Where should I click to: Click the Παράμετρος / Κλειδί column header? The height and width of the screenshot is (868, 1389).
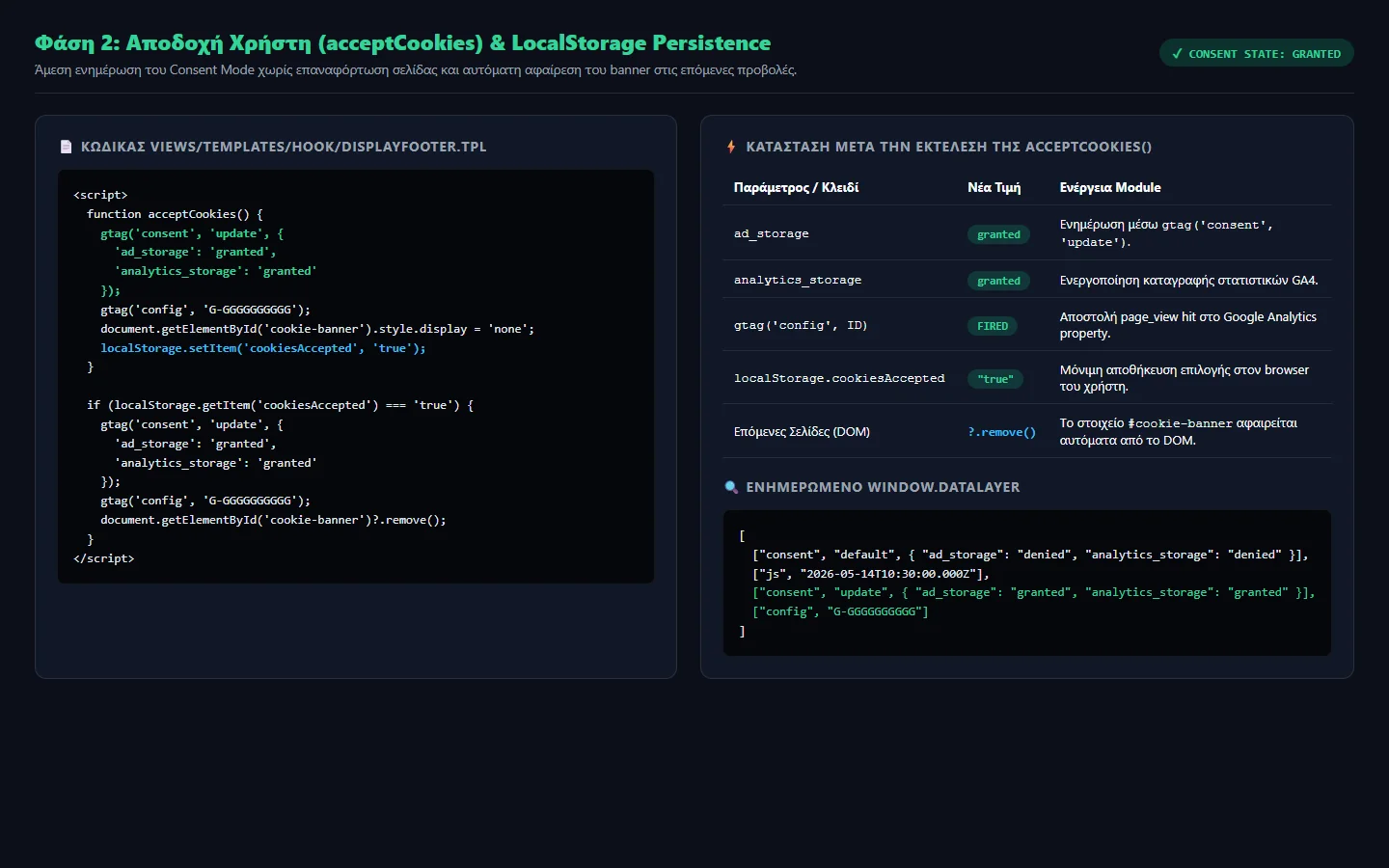point(796,187)
